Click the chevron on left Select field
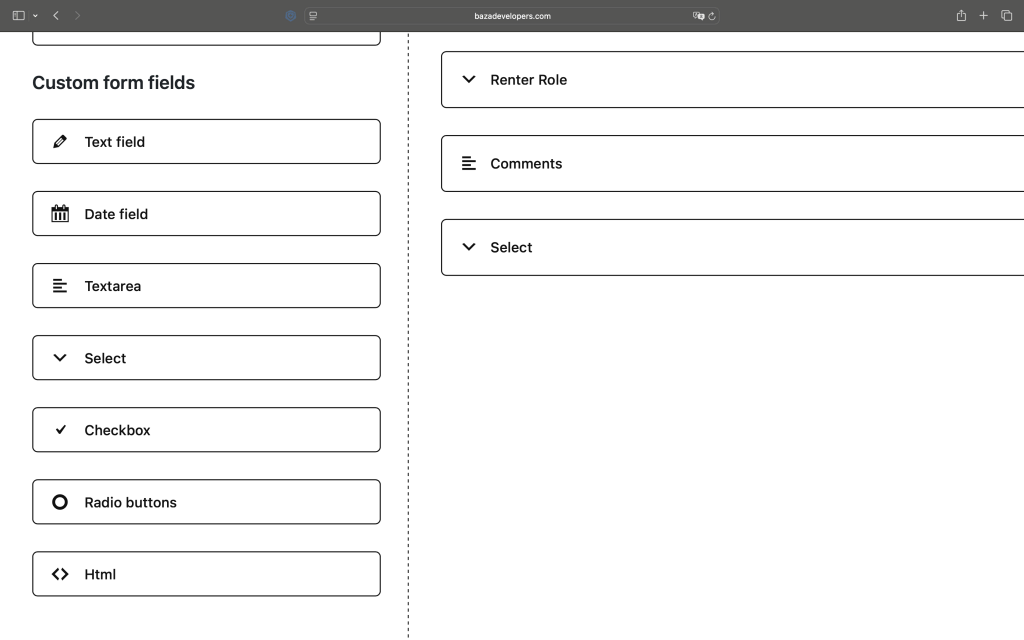This screenshot has height=640, width=1024. (59, 358)
